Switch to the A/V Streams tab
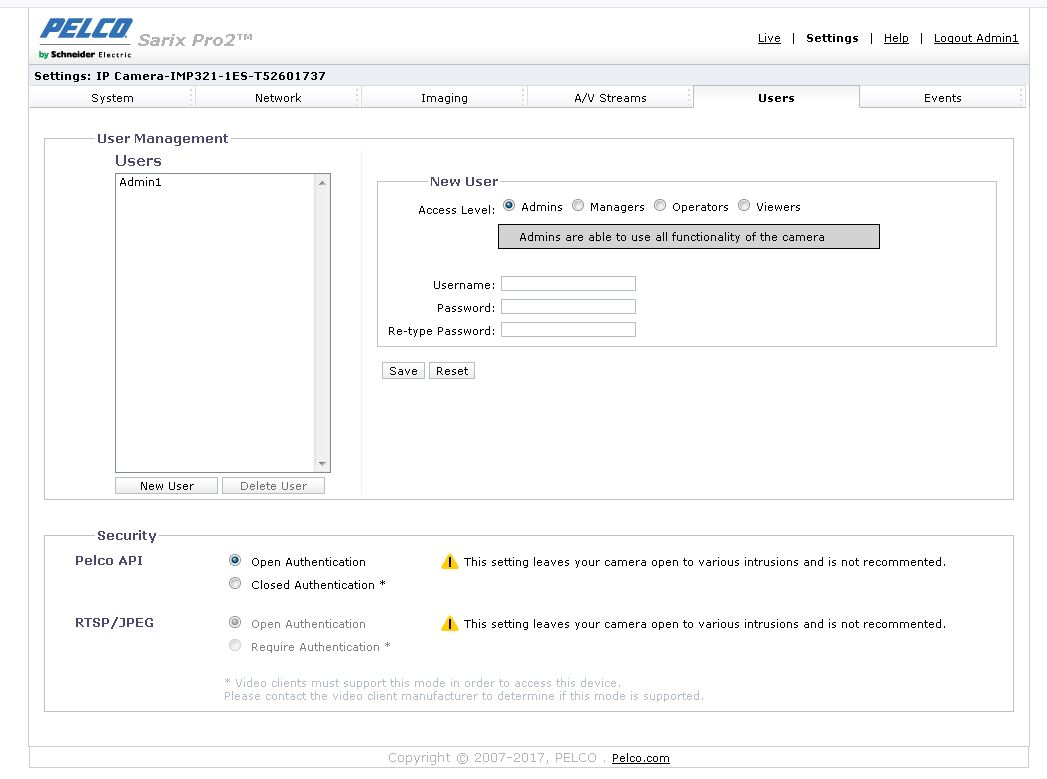 pos(610,97)
